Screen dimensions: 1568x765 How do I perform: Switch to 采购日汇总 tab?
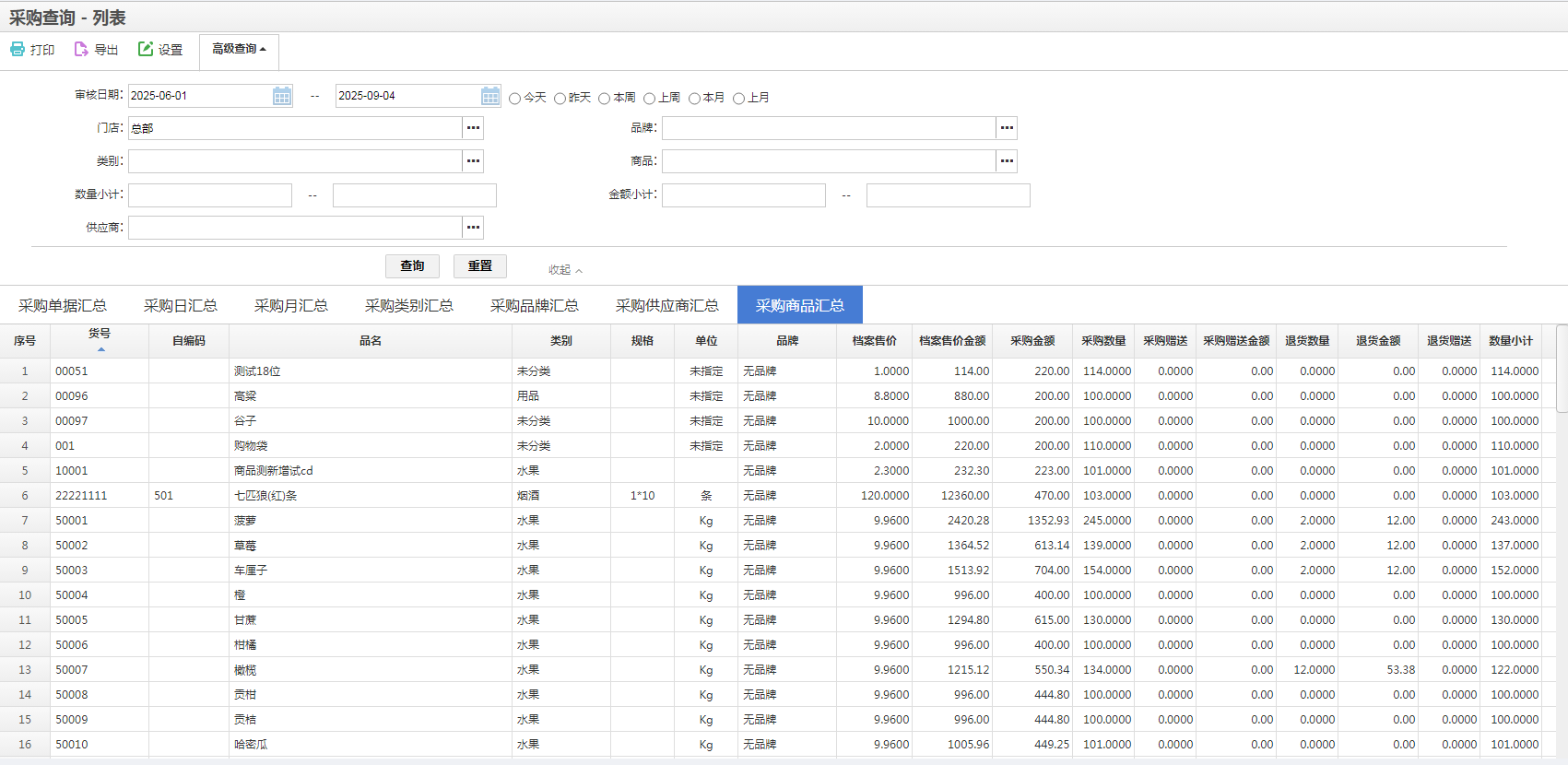click(x=181, y=306)
